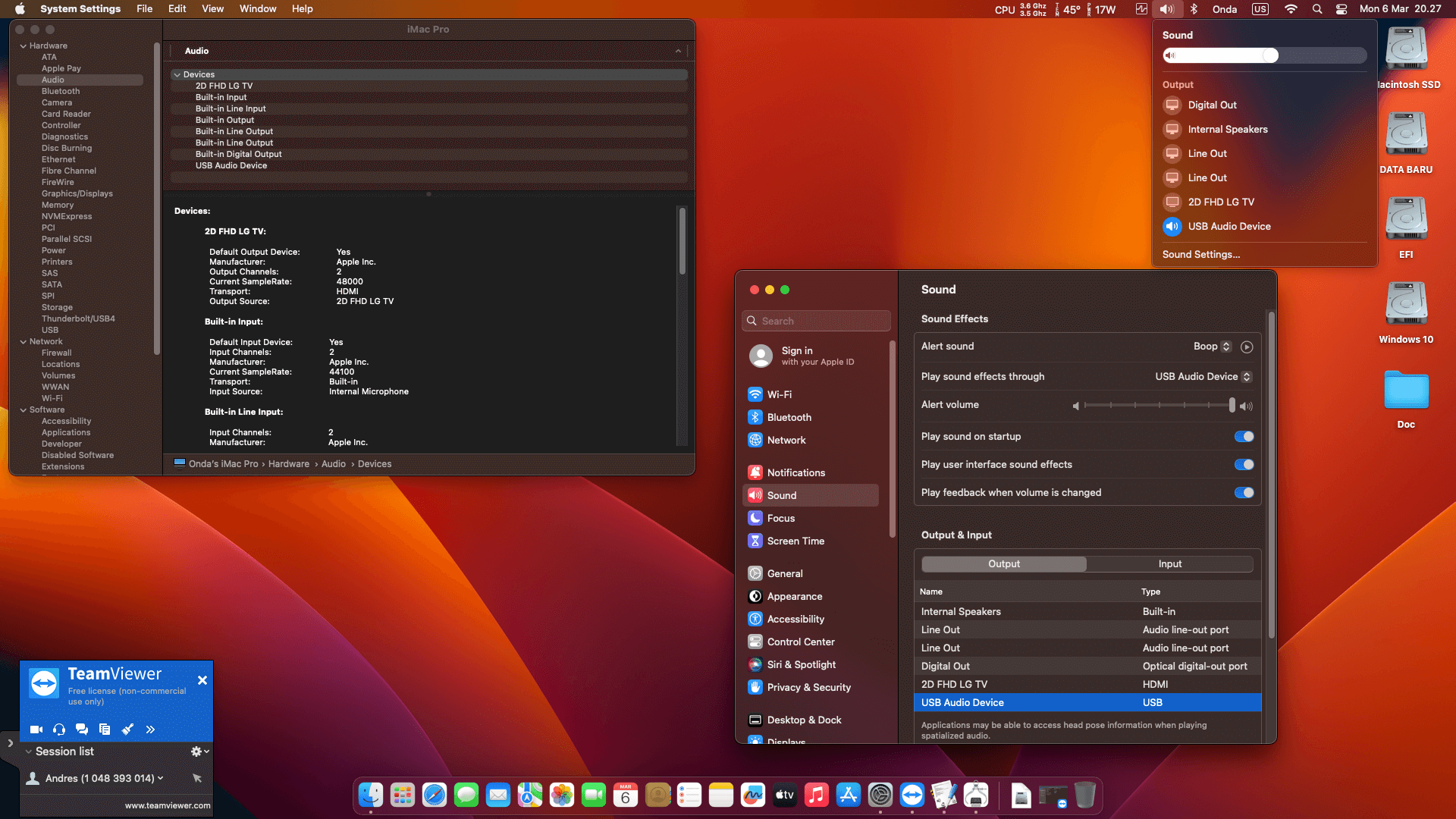Image resolution: width=1456 pixels, height=819 pixels.
Task: Switch to the Input tab
Action: click(1169, 563)
